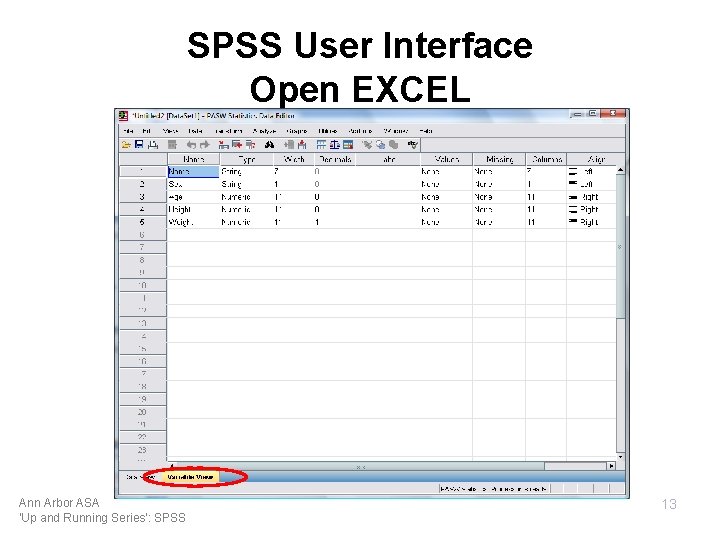
Task: Click the Decimals cell of Weight row
Action: (x=335, y=222)
